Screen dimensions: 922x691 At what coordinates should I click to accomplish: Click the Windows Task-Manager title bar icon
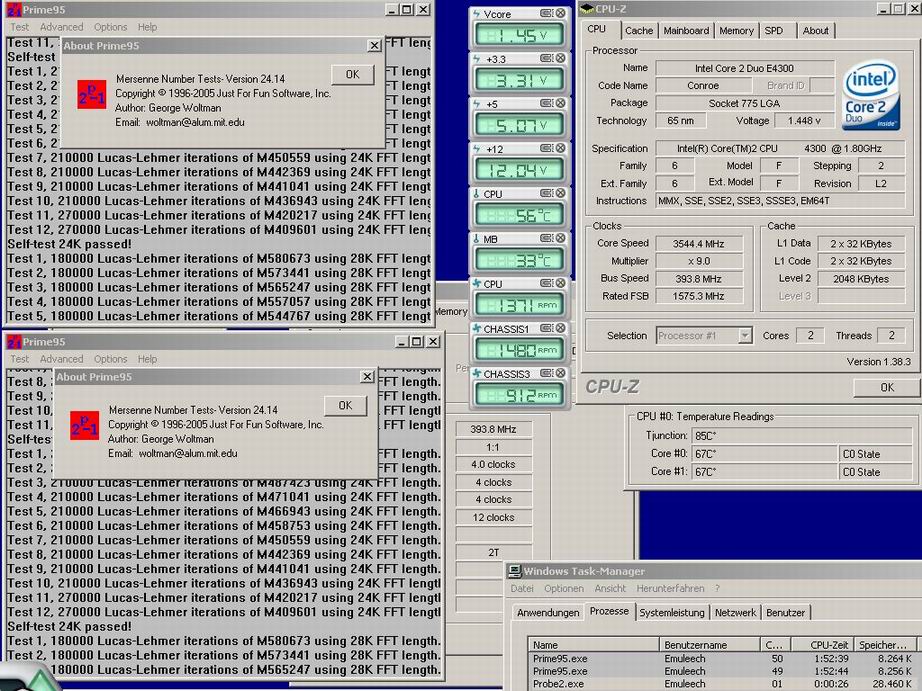click(515, 571)
